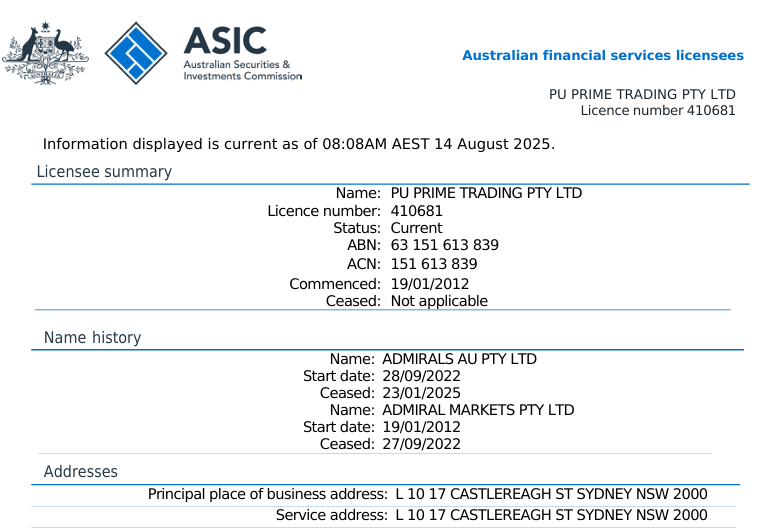
Task: Click the information current-as-of timestamp line
Action: coord(298,144)
